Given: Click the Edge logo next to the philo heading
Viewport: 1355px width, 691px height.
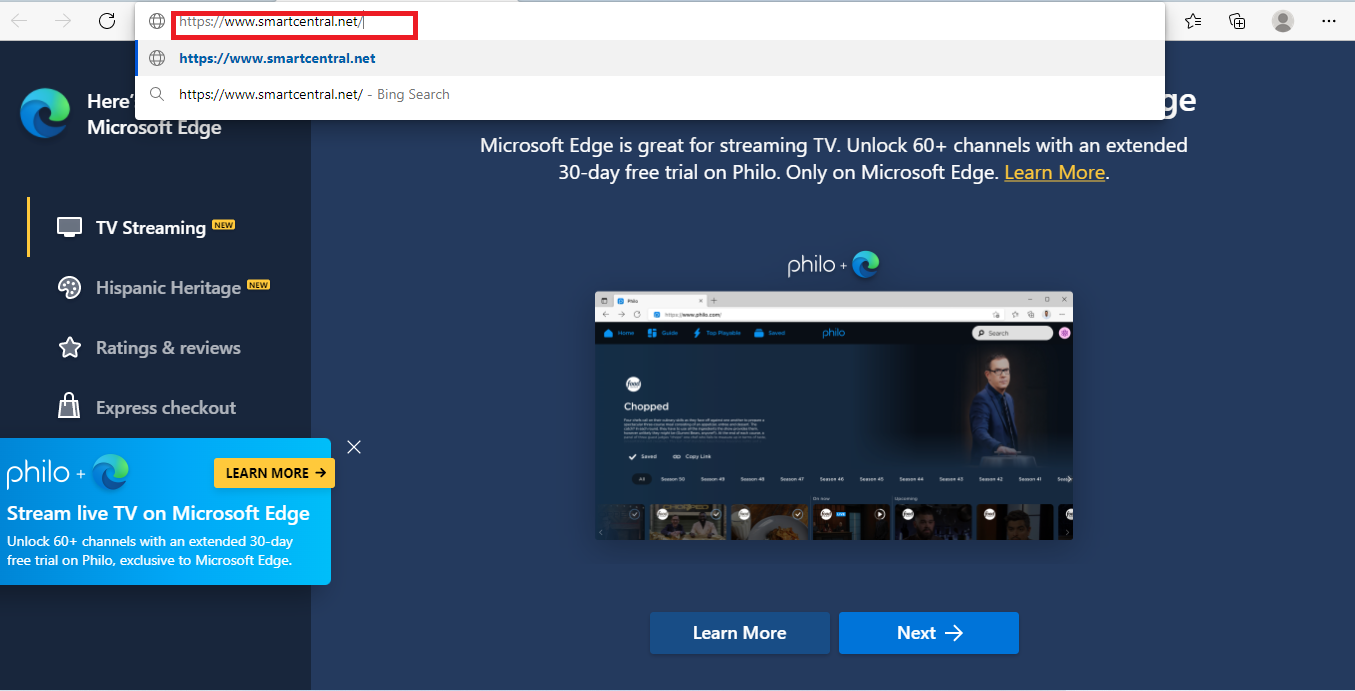Looking at the screenshot, I should 866,264.
